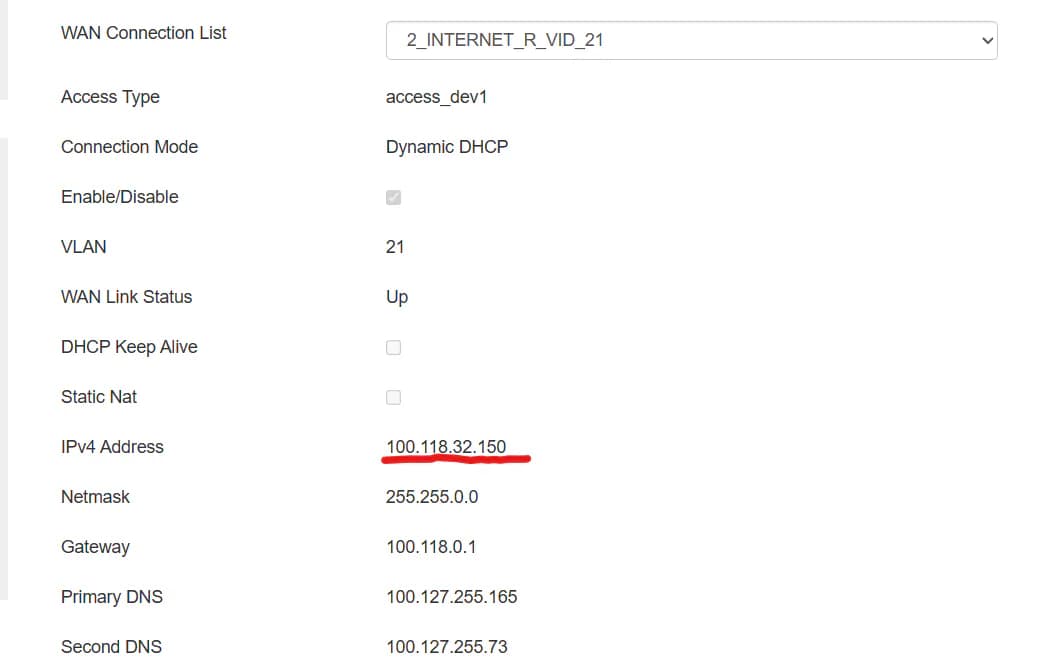Screen dimensions: 1056x671
Task: Open the WAN Connection List dropdown
Action: [690, 40]
